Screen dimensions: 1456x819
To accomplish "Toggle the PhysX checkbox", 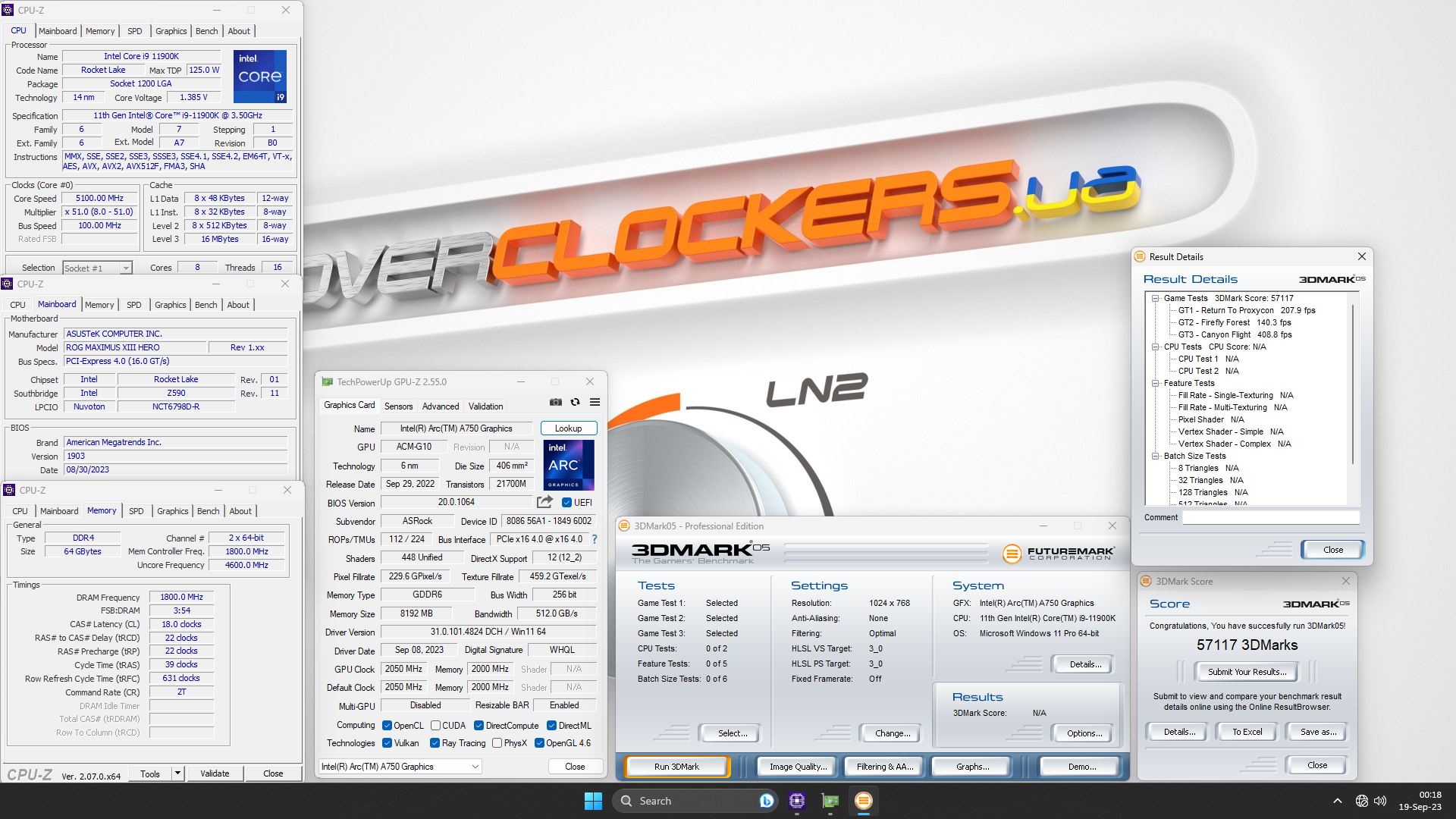I will click(497, 743).
